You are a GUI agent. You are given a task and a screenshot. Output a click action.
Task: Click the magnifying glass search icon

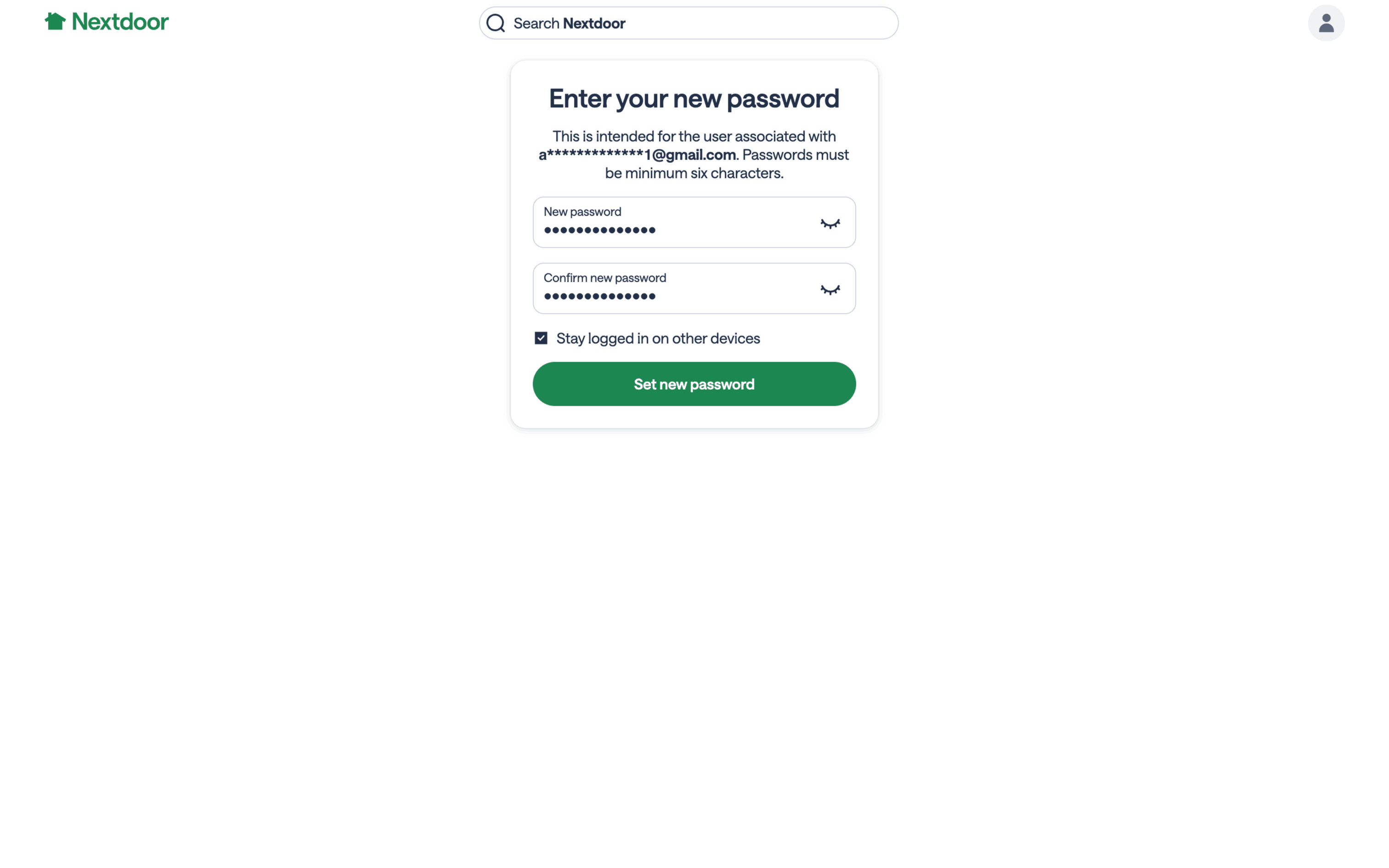495,23
